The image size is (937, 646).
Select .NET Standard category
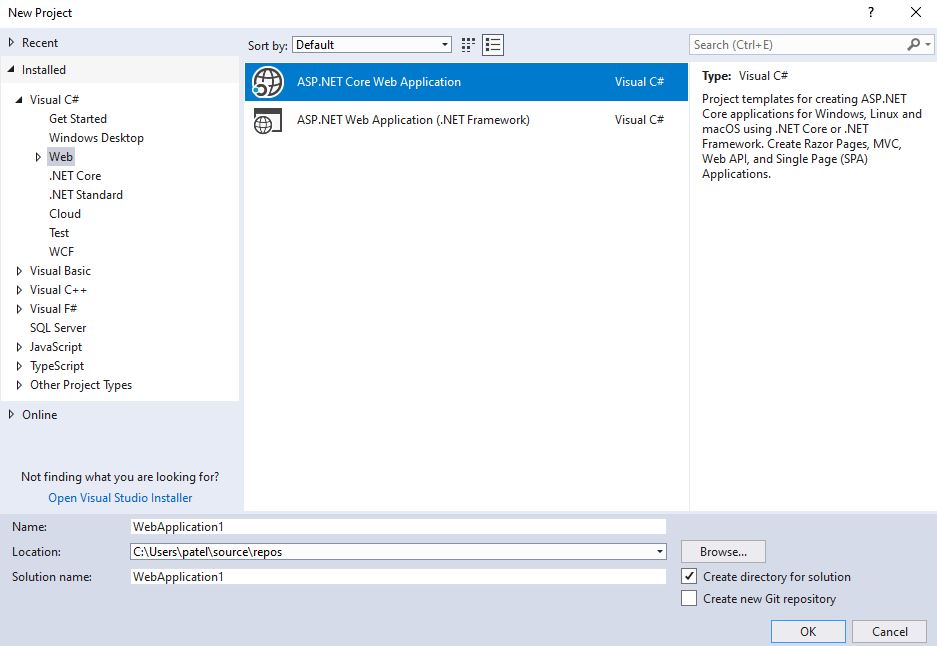(85, 195)
